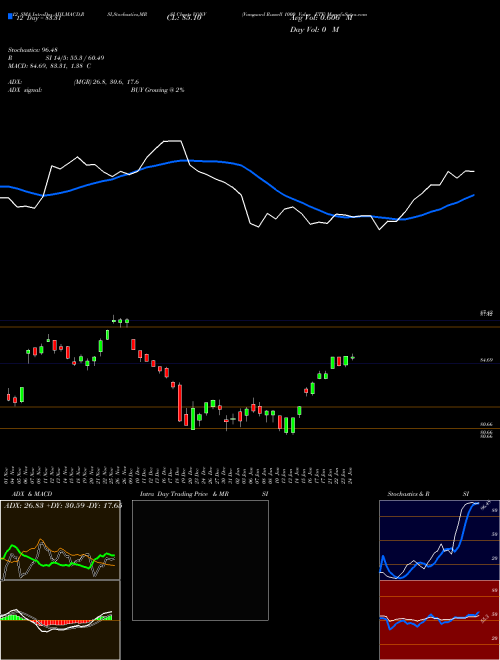Click the empty Intra Day Trading Price panel
Screen dimensions: 500x660
click(x=200, y=560)
